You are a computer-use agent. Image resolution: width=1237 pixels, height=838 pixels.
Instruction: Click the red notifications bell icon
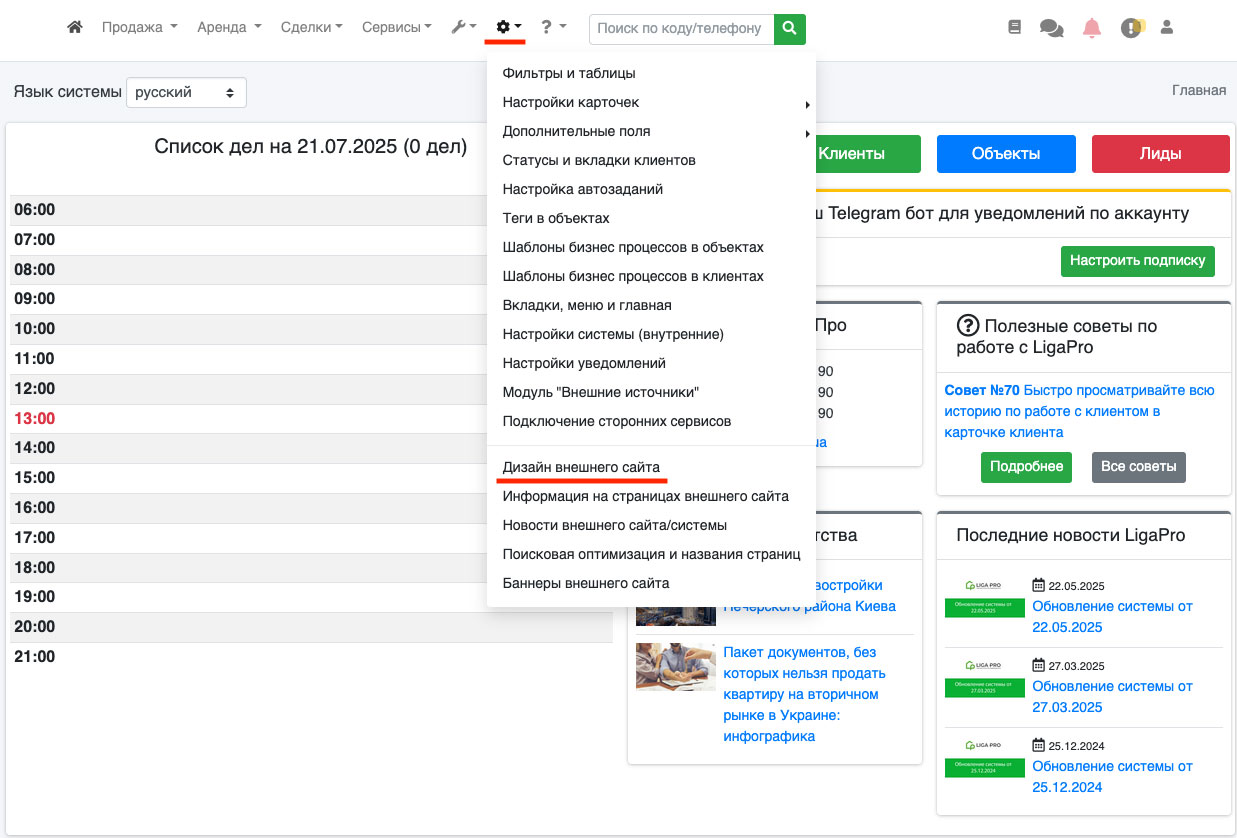tap(1091, 28)
